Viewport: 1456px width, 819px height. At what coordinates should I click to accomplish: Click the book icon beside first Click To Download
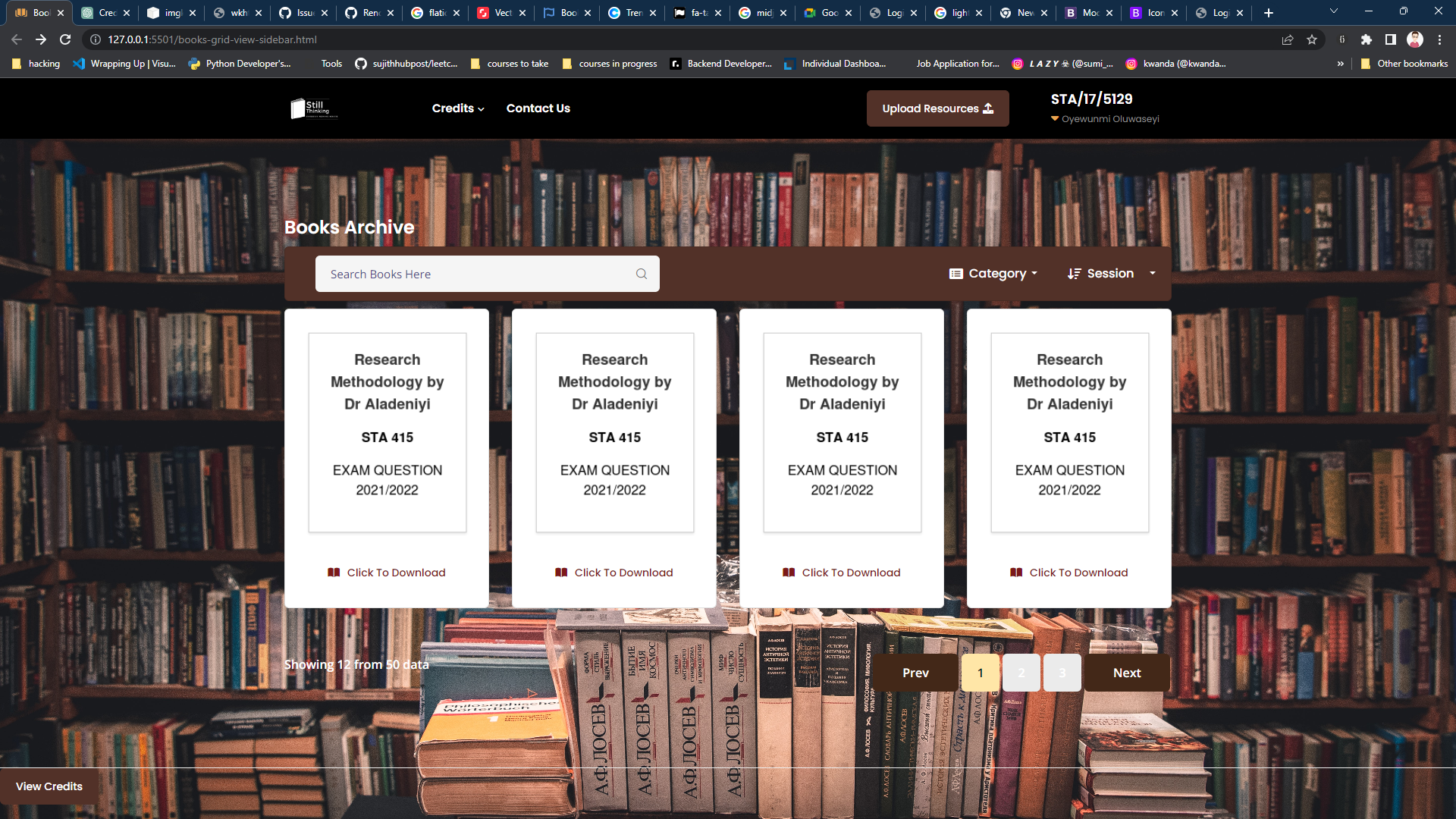(x=334, y=573)
